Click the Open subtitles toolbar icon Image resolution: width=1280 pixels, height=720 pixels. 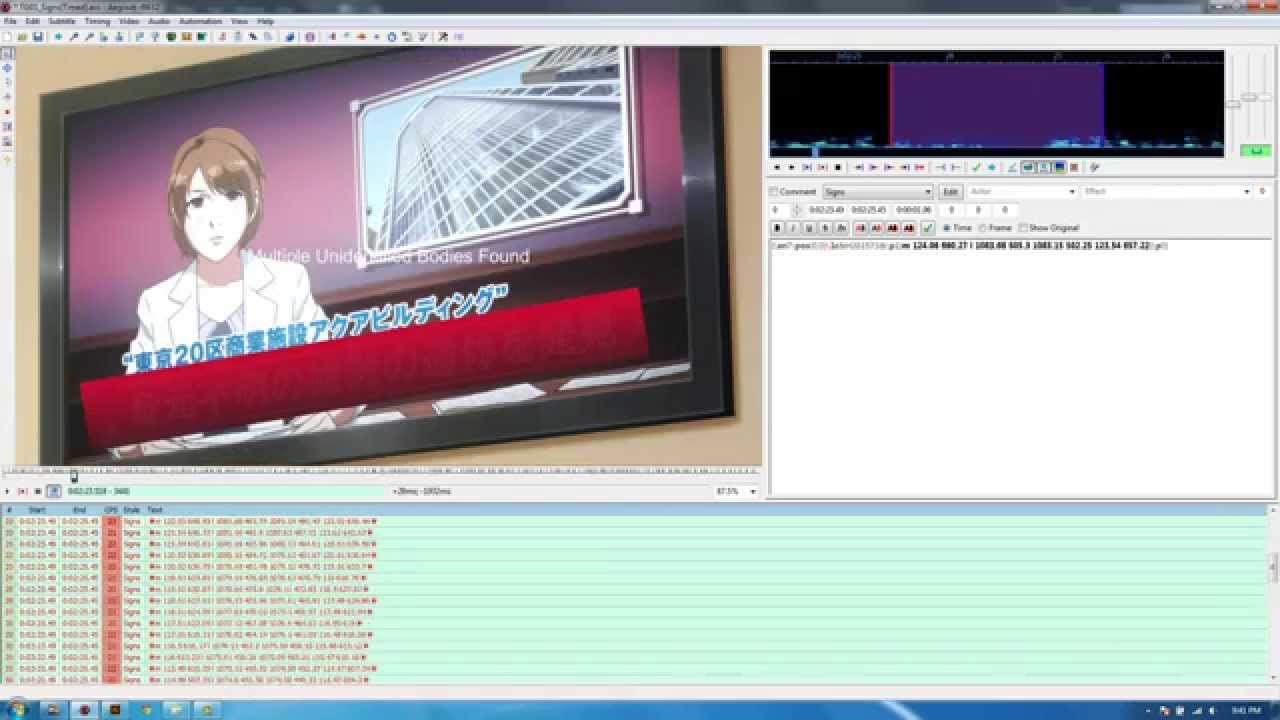point(22,37)
